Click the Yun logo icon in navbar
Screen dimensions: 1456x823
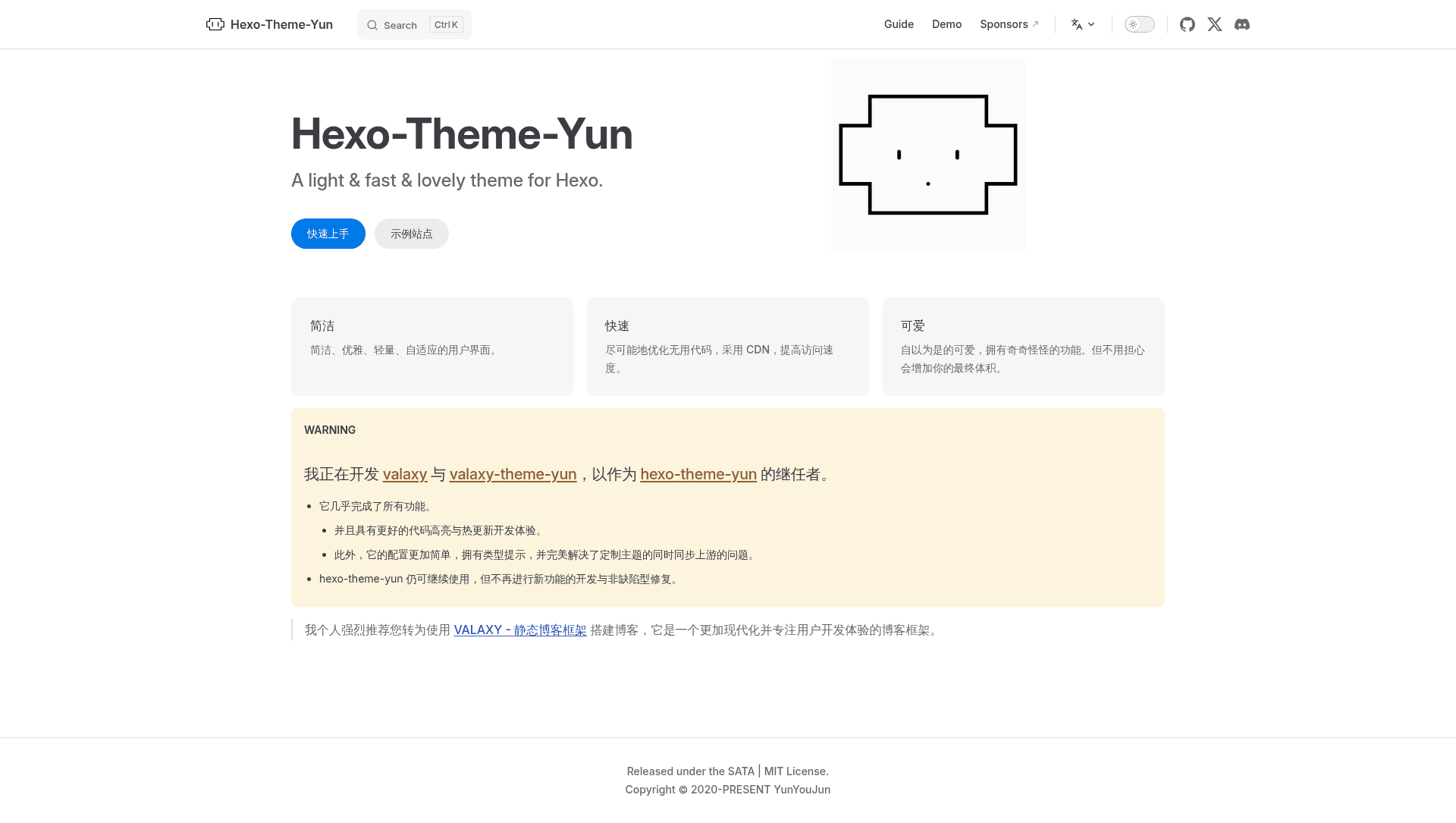tap(215, 24)
